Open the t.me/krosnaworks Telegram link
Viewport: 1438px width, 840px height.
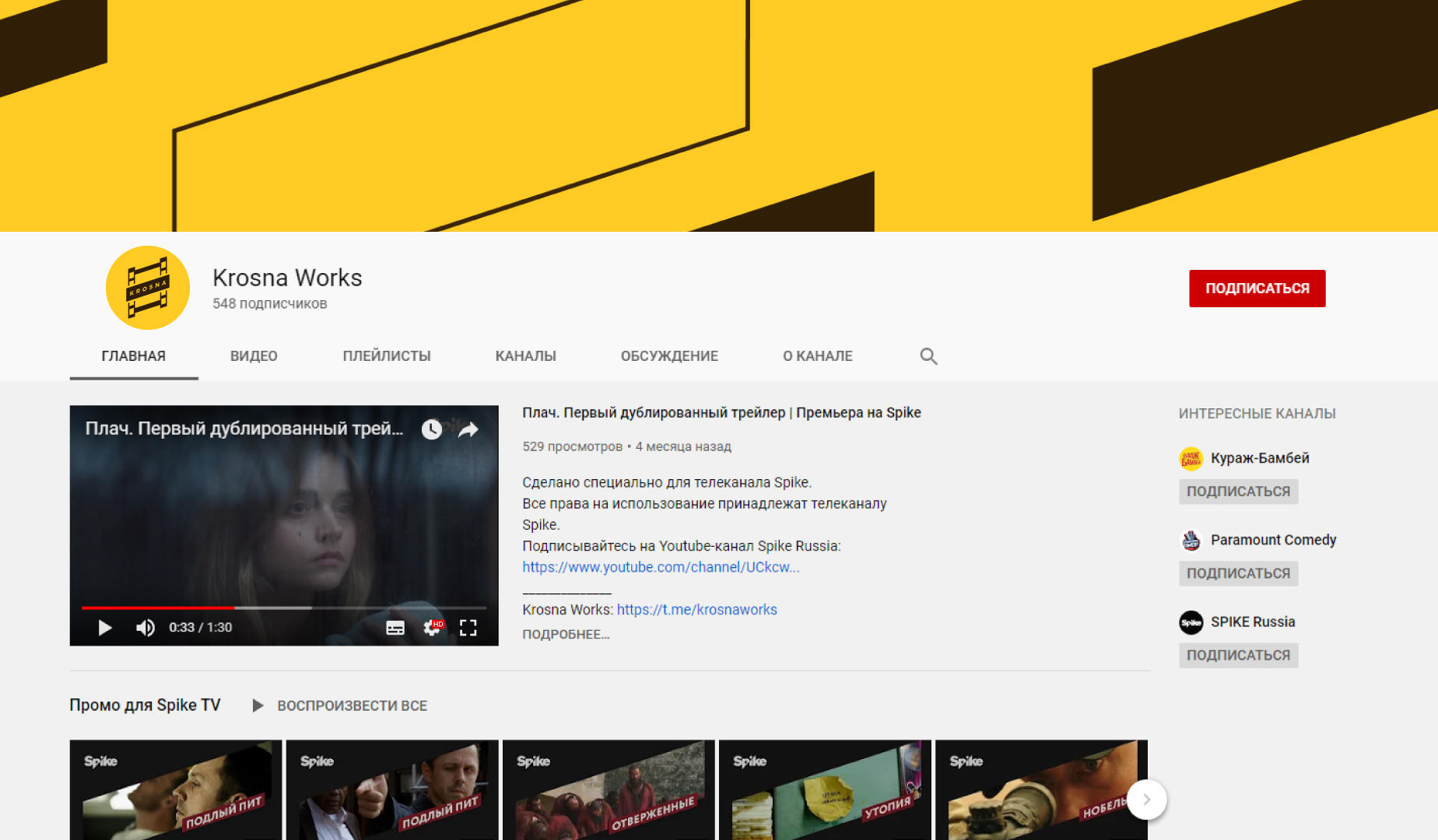[697, 610]
